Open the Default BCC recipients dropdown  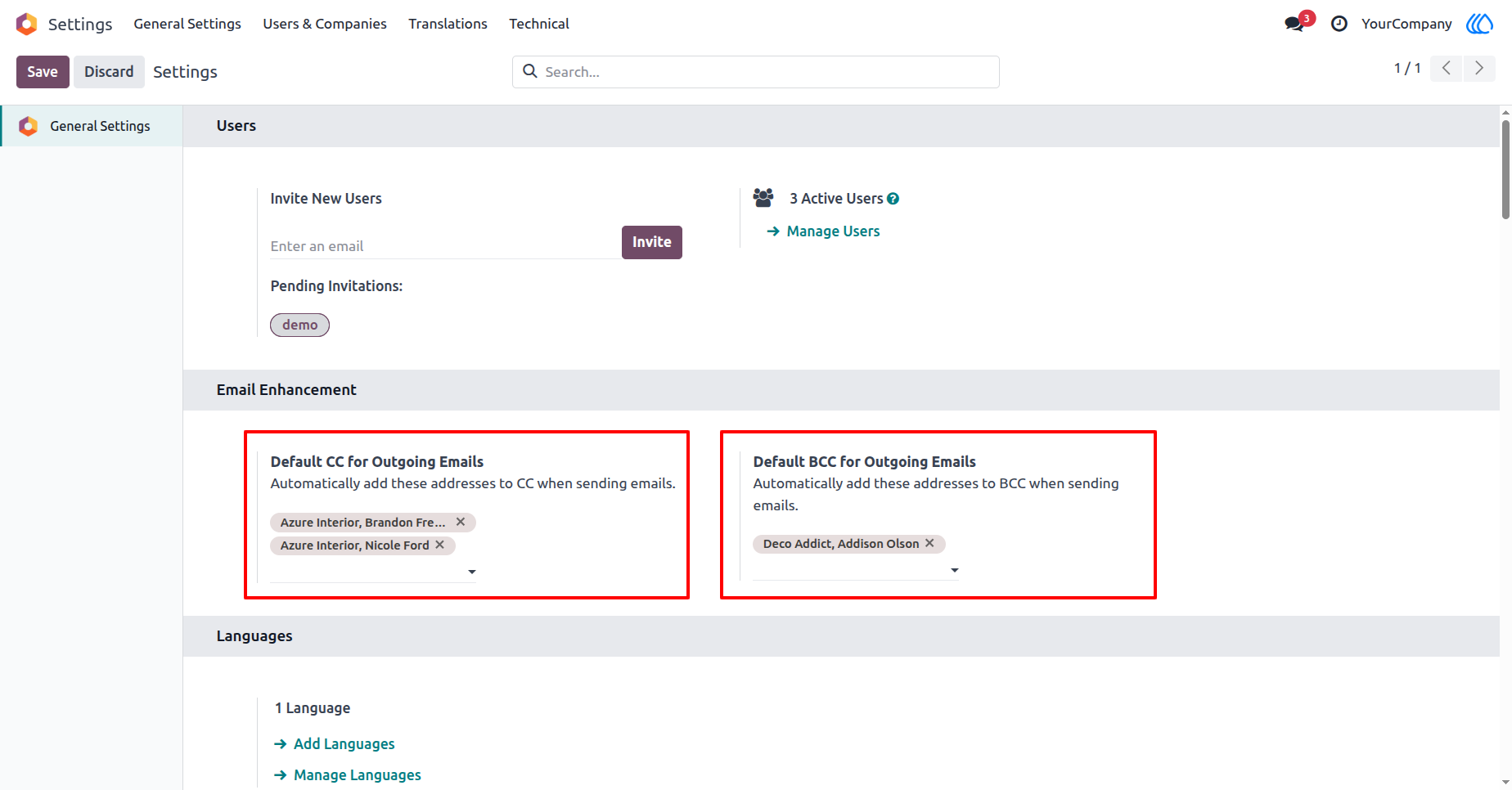coord(955,570)
